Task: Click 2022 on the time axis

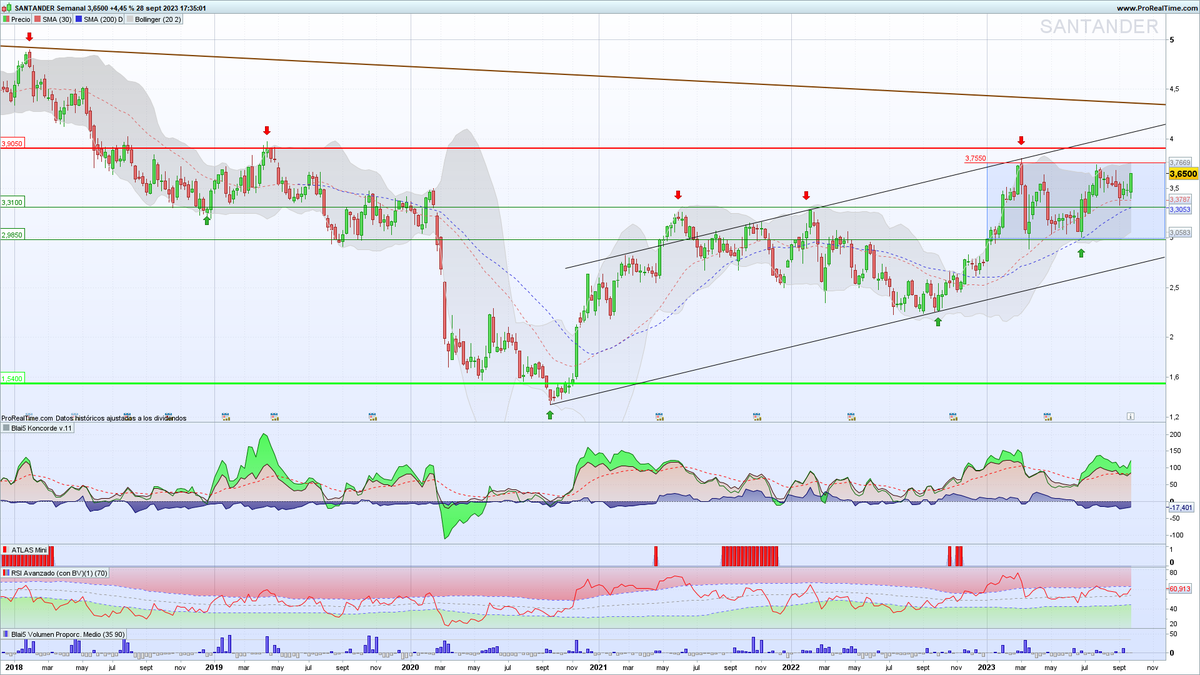Action: [x=791, y=665]
